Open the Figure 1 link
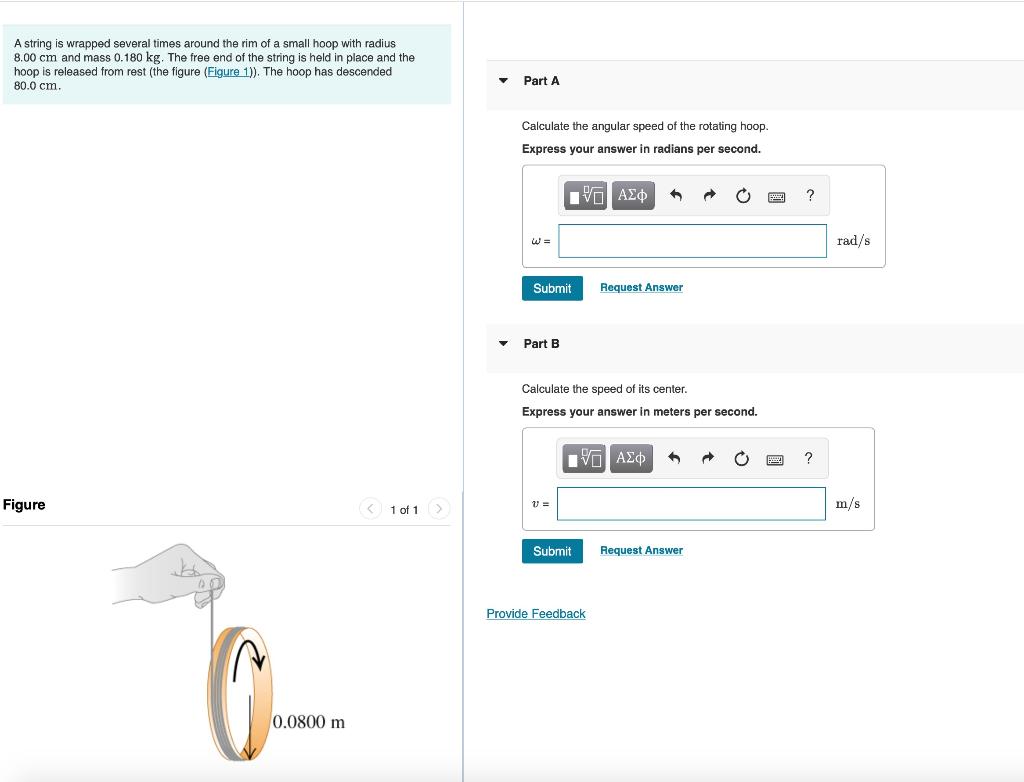Viewport: 1024px width, 782px height. (x=228, y=71)
